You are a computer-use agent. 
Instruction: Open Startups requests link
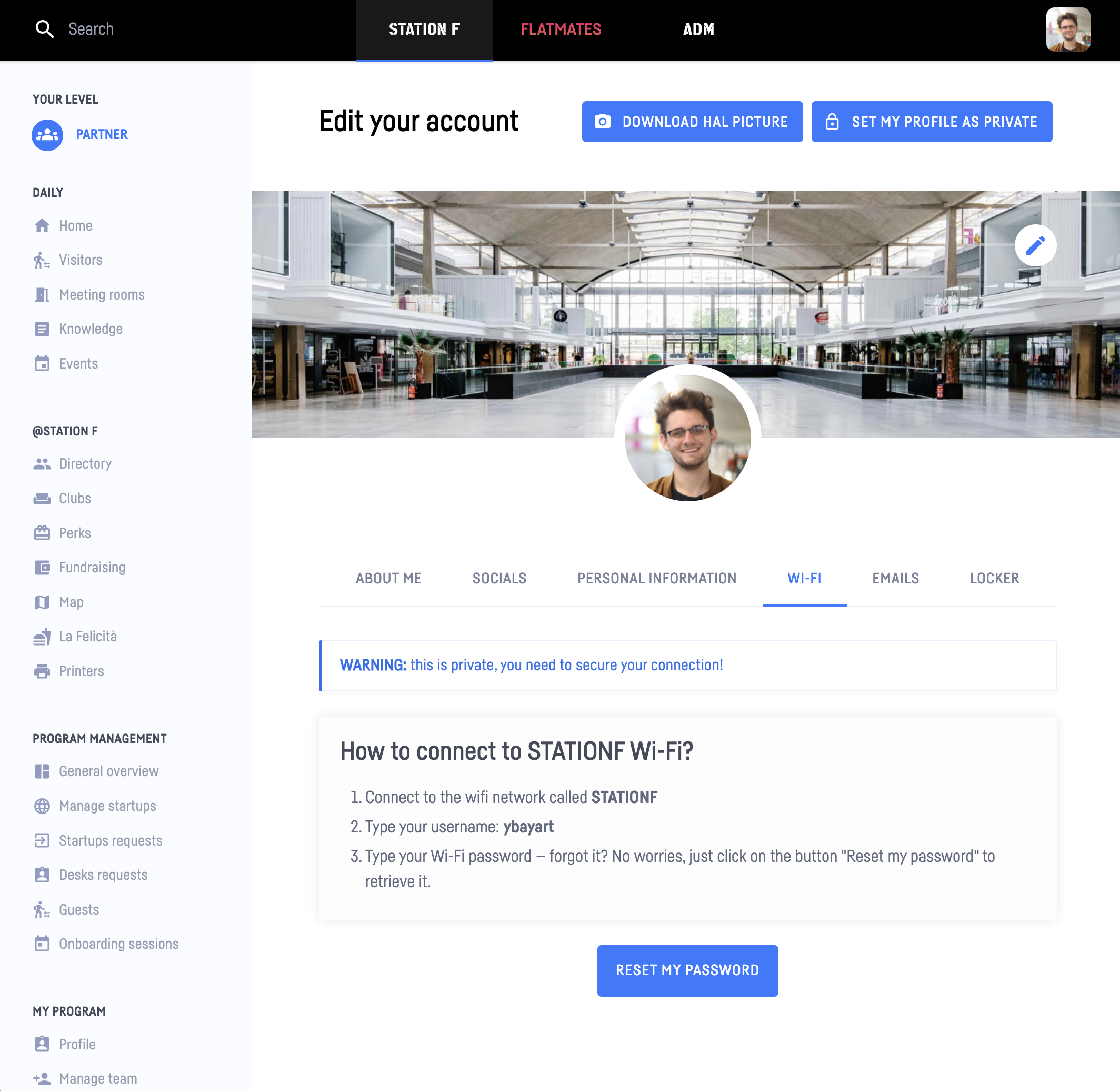(x=111, y=840)
